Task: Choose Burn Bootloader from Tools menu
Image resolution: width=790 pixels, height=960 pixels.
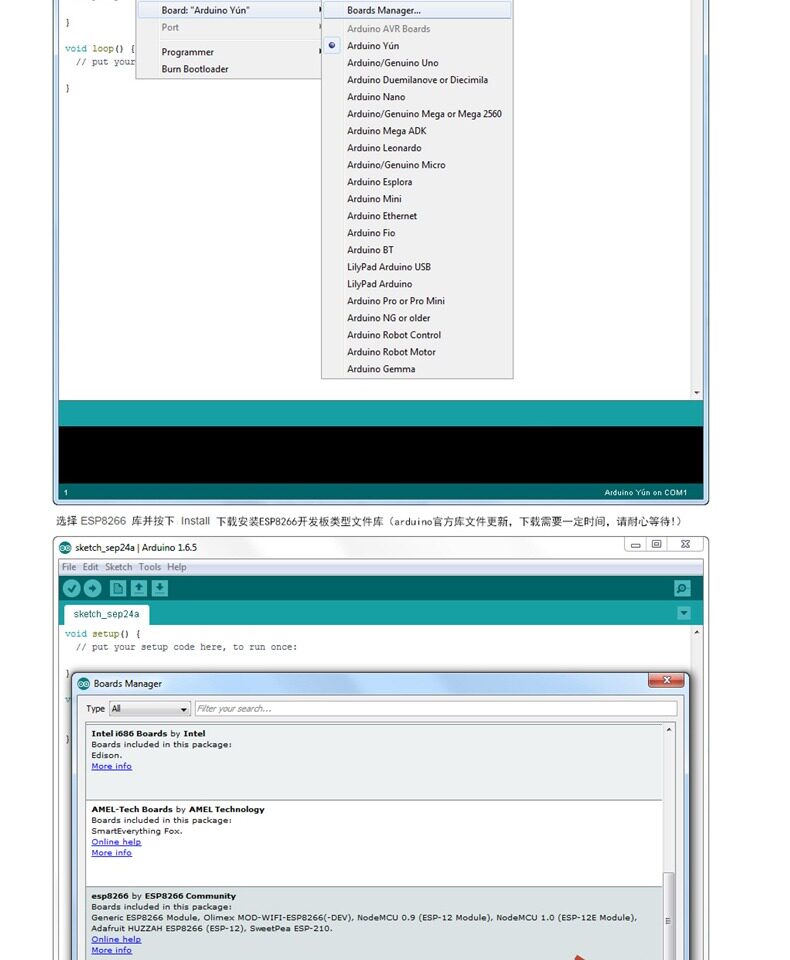Action: [x=230, y=69]
